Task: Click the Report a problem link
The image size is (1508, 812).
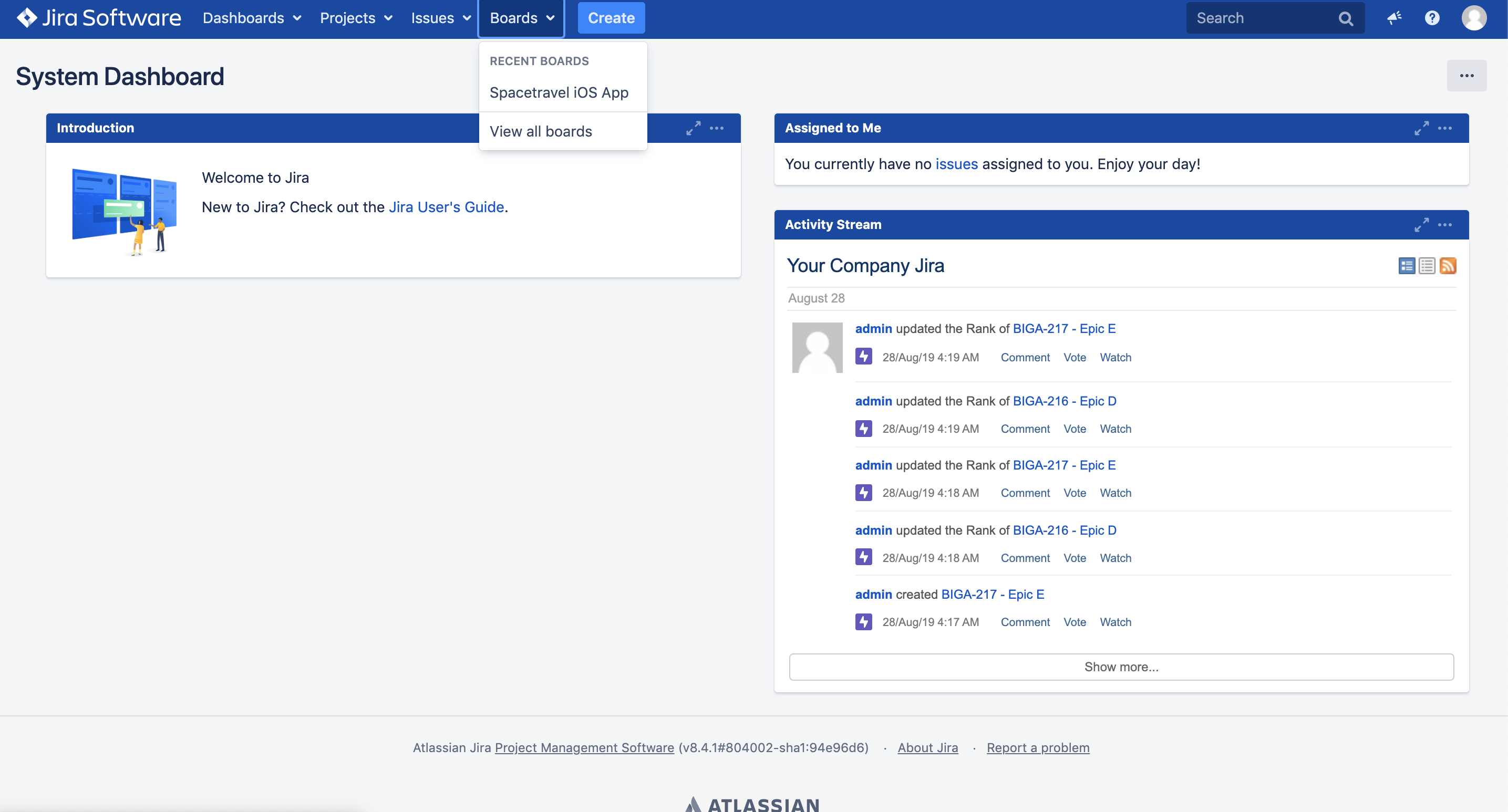Action: (1037, 747)
